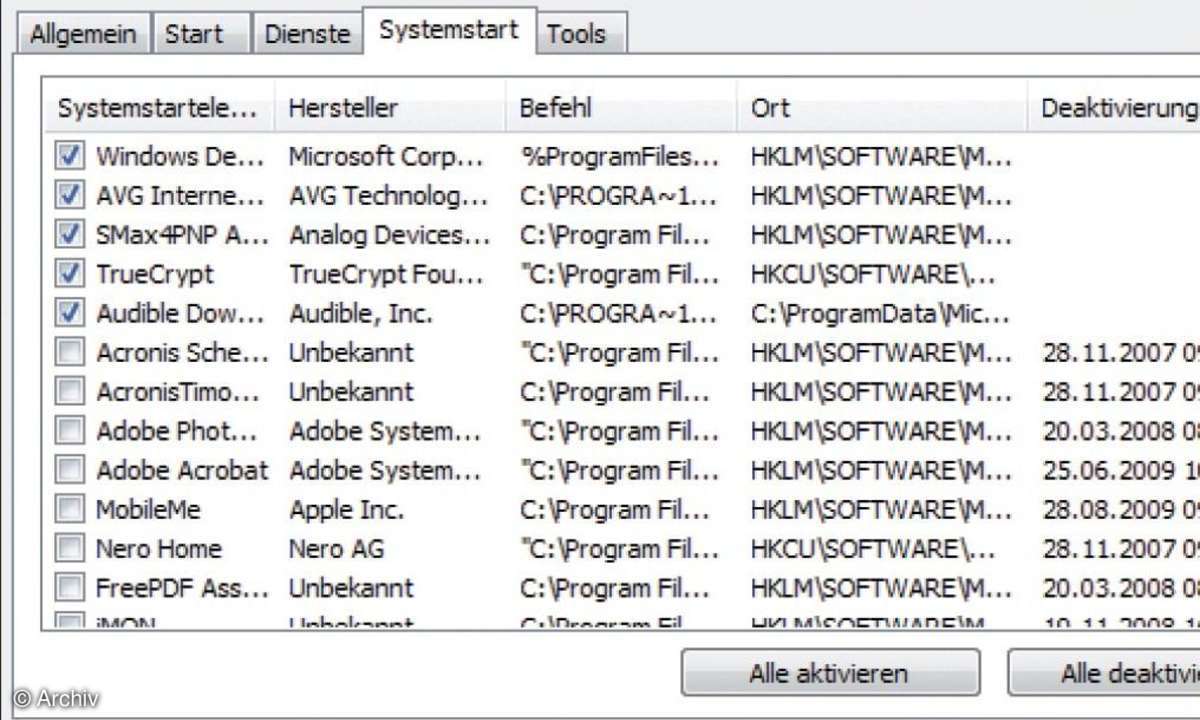Go to the Tools tab
1200x720 pixels.
(576, 34)
